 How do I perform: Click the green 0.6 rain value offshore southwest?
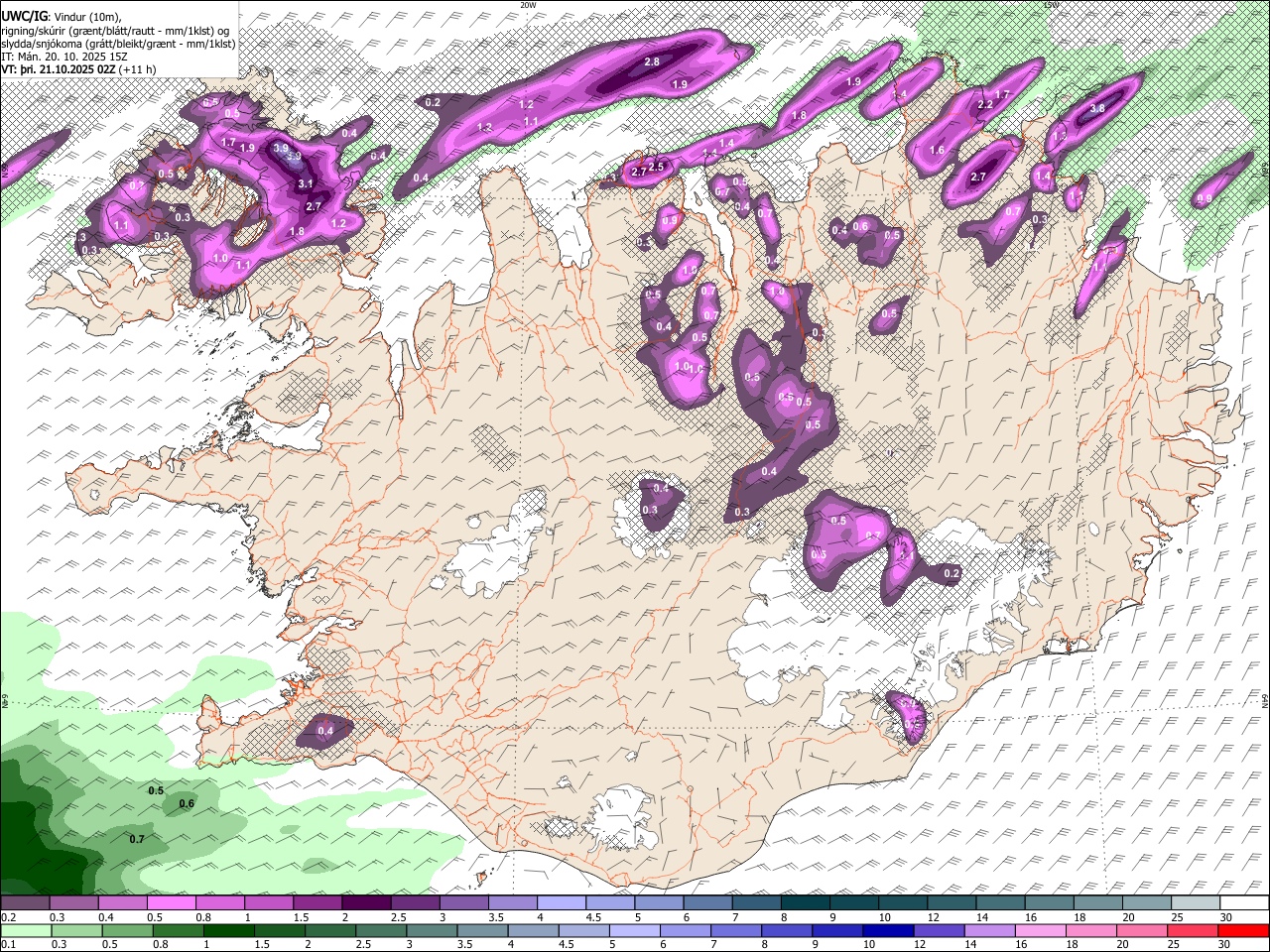coord(187,803)
